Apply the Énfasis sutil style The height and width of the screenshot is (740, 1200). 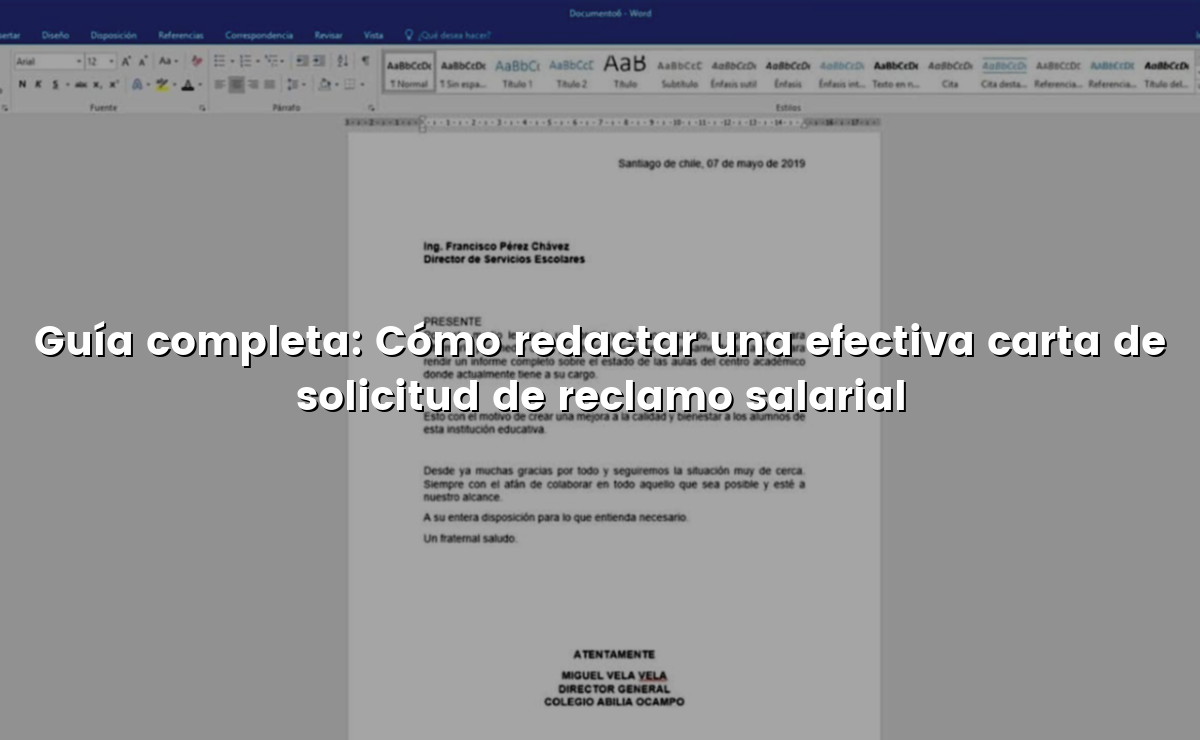[733, 73]
